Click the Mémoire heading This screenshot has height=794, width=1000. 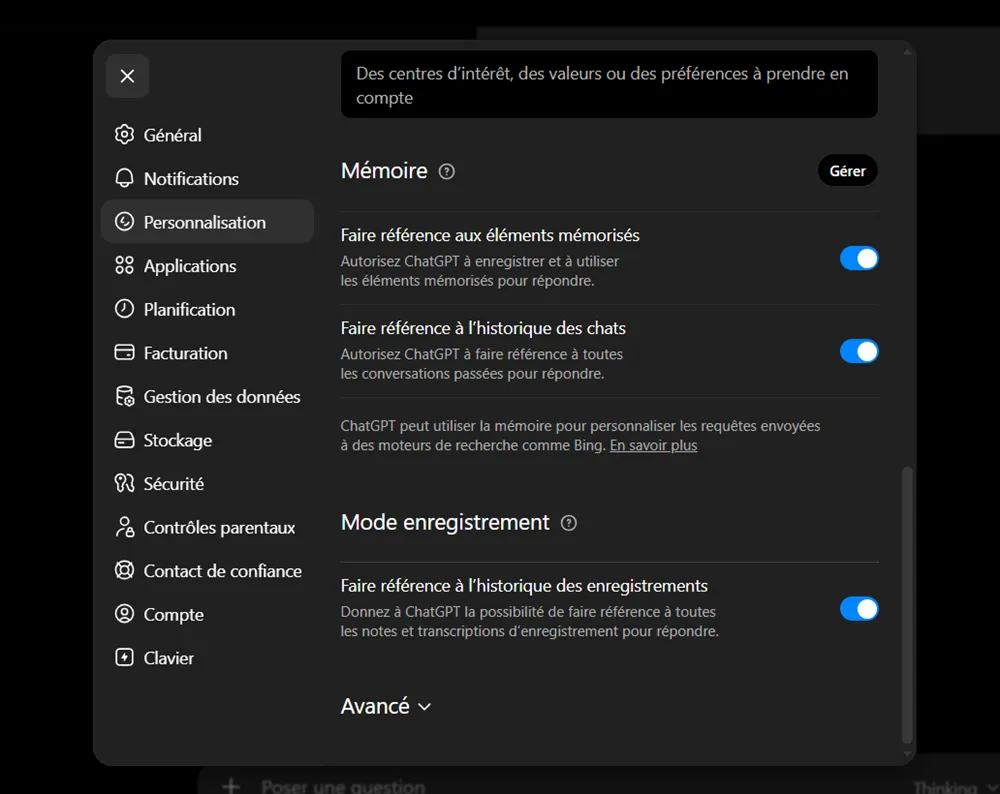point(384,171)
